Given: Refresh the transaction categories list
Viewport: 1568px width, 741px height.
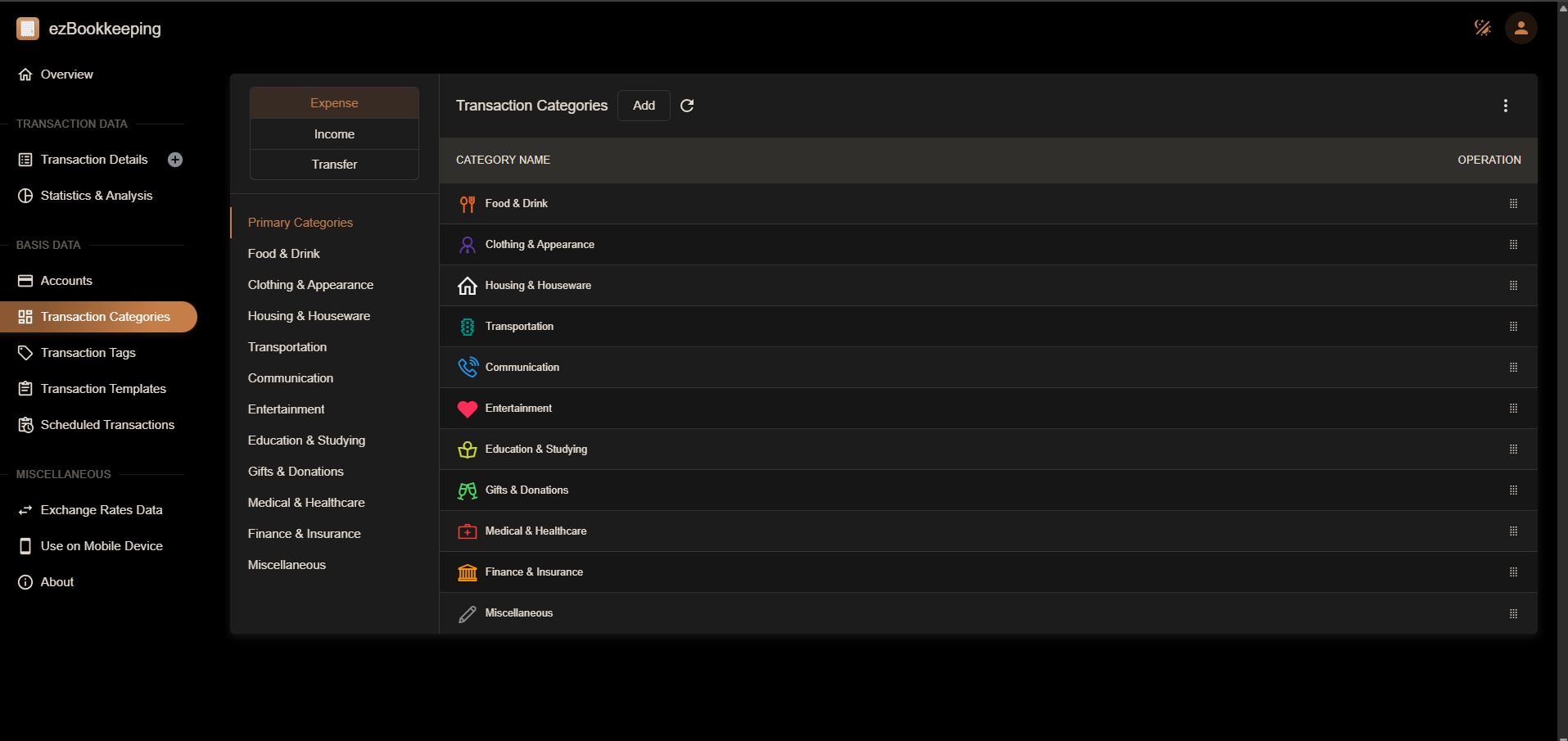Looking at the screenshot, I should point(687,106).
